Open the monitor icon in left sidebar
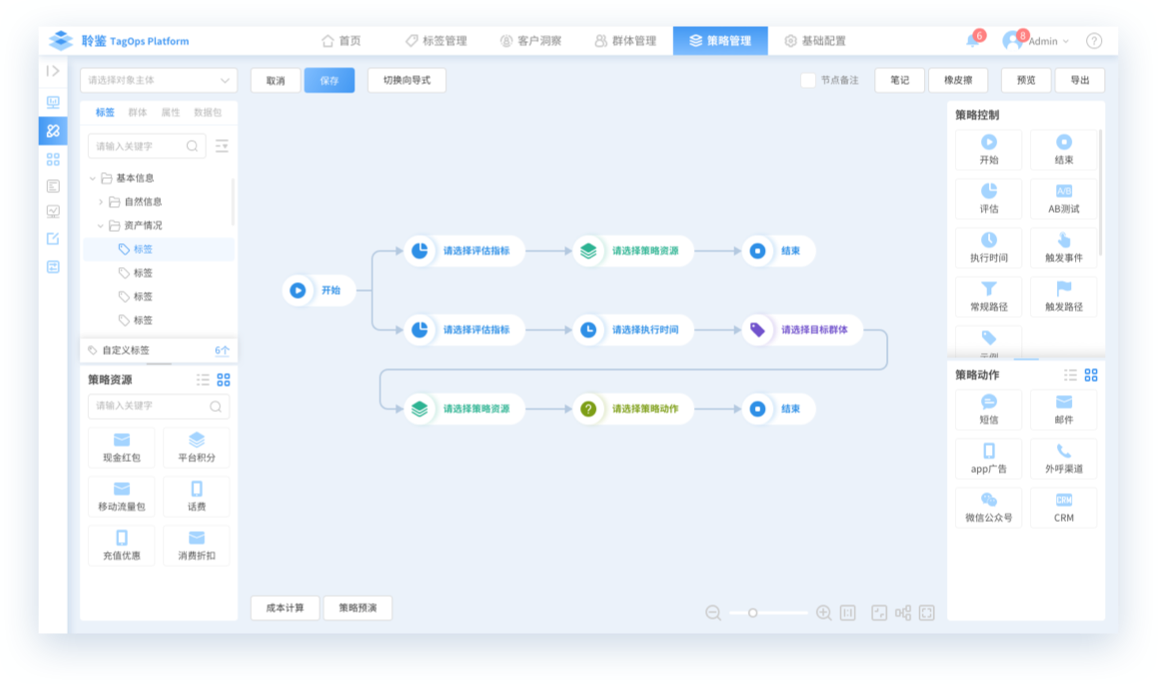 point(53,103)
